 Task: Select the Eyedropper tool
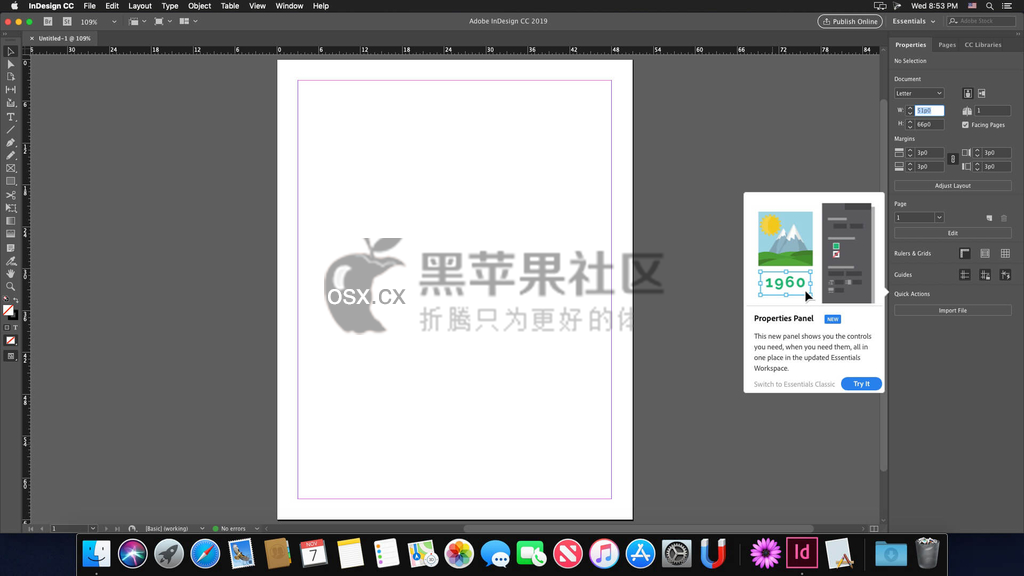tap(10, 261)
